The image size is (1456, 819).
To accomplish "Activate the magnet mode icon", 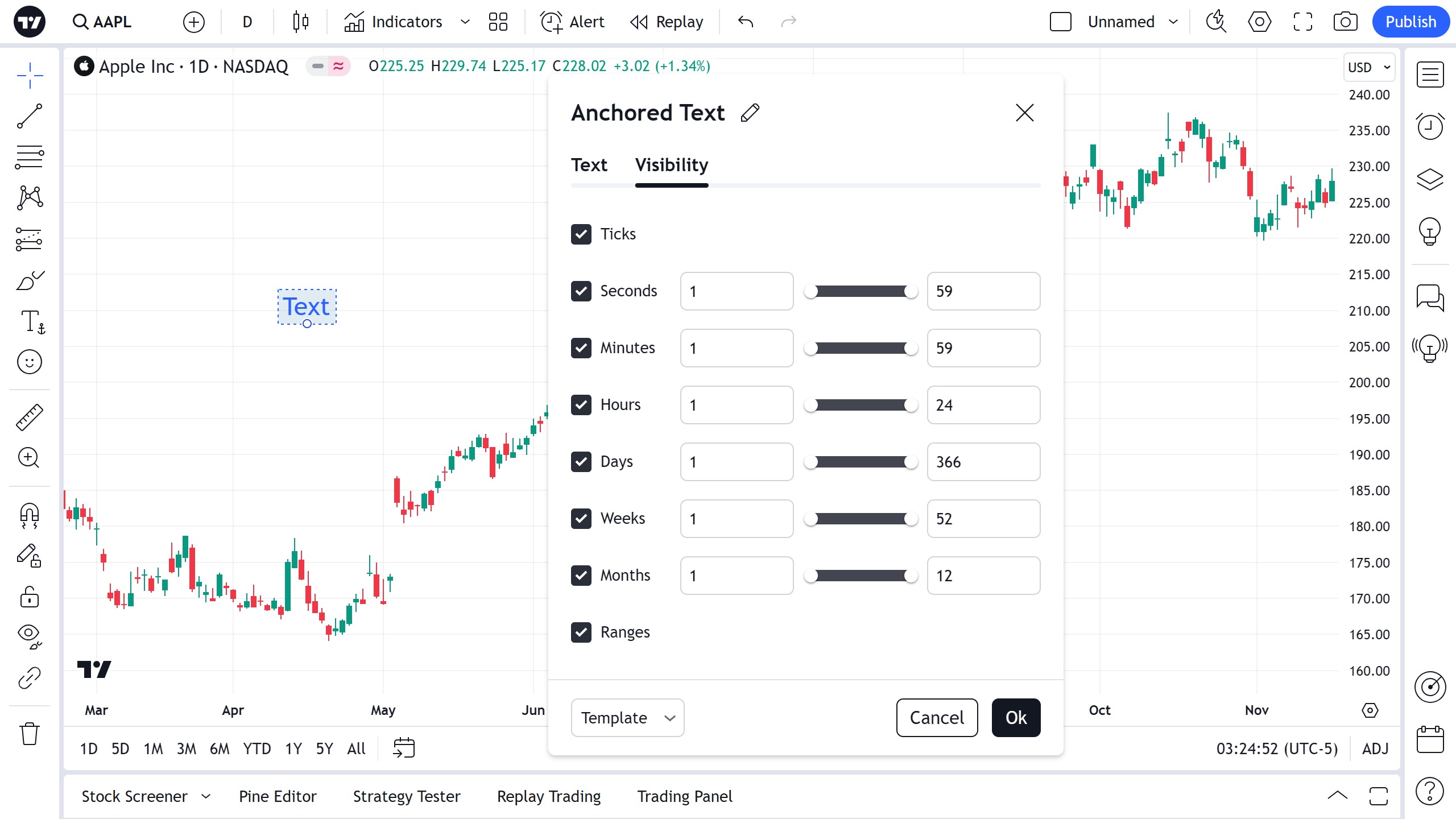I will coord(30,515).
